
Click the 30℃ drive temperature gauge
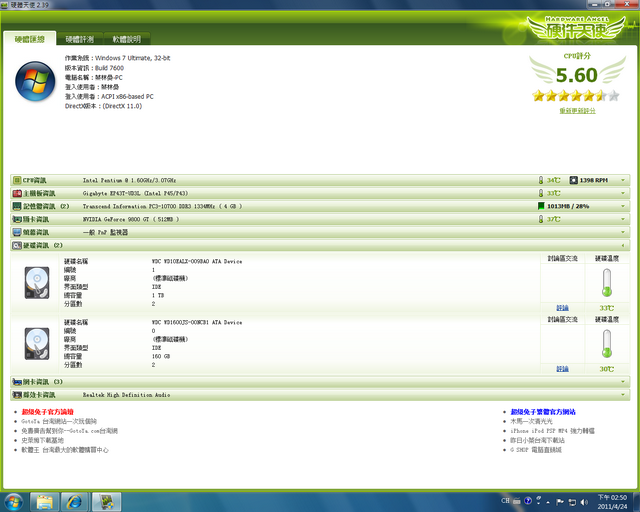coord(607,344)
